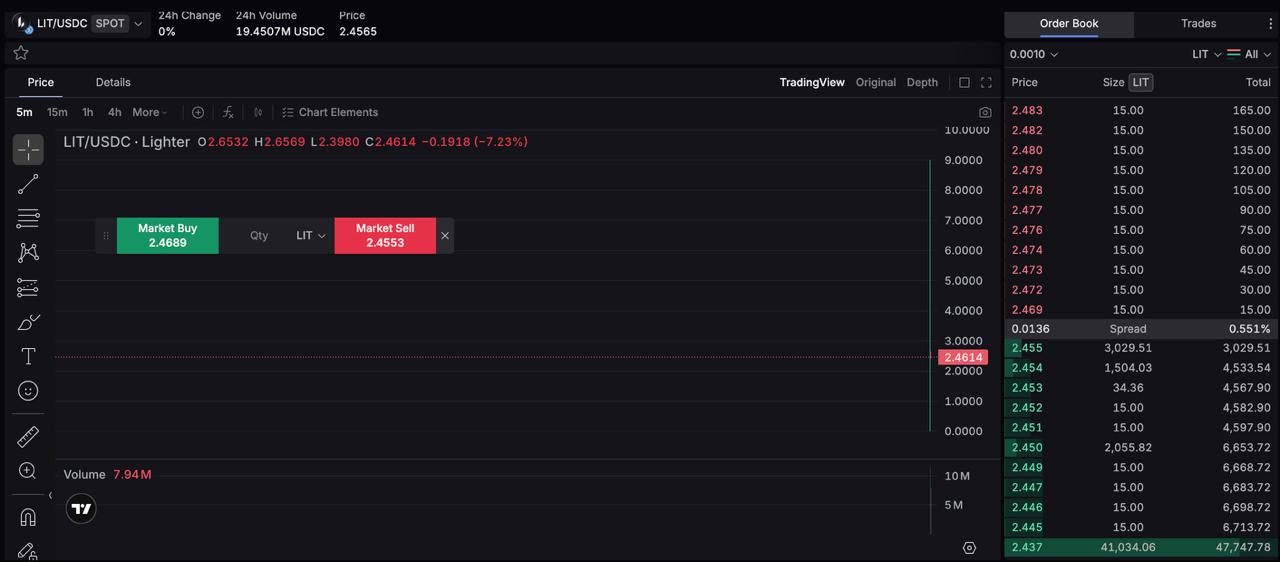Toggle fullscreen chart view

tap(986, 83)
